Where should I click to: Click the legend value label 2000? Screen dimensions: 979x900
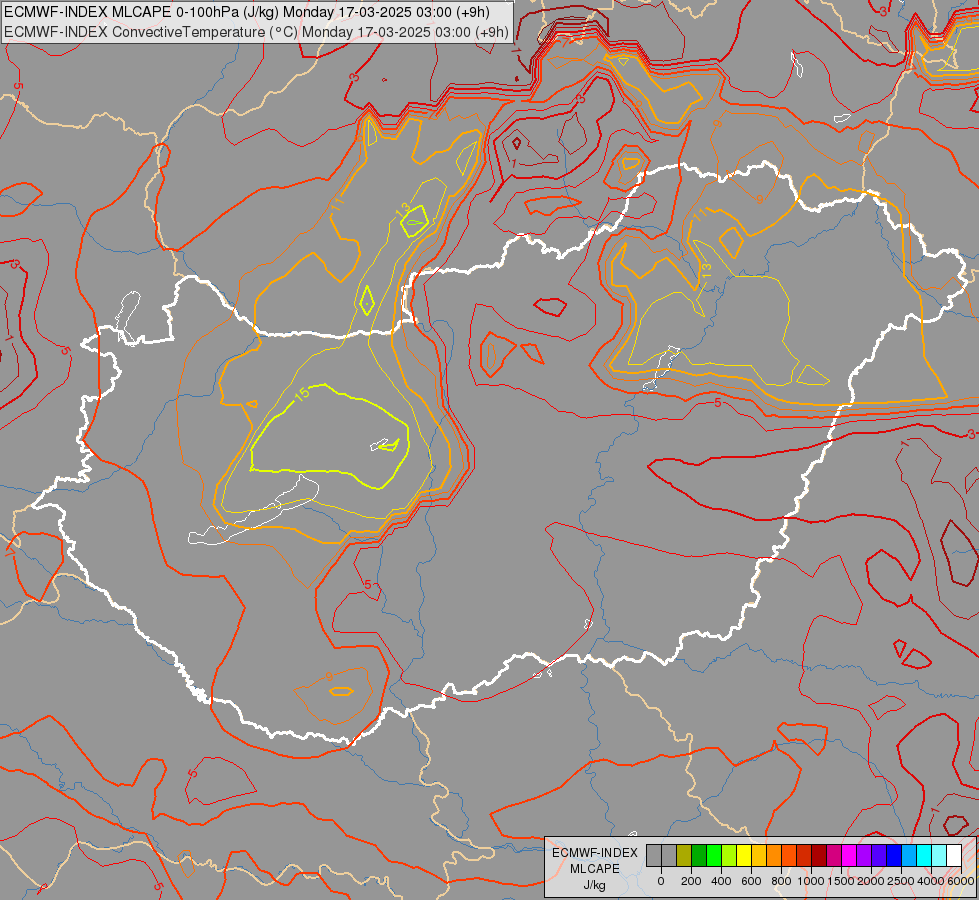coord(871,881)
